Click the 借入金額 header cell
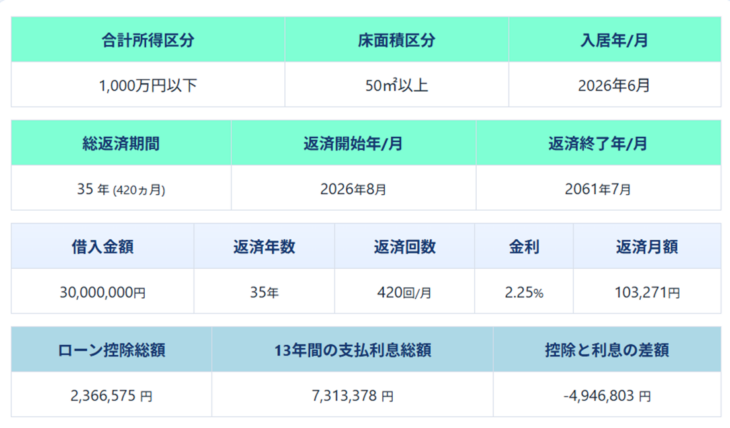The image size is (730, 428). [102, 247]
